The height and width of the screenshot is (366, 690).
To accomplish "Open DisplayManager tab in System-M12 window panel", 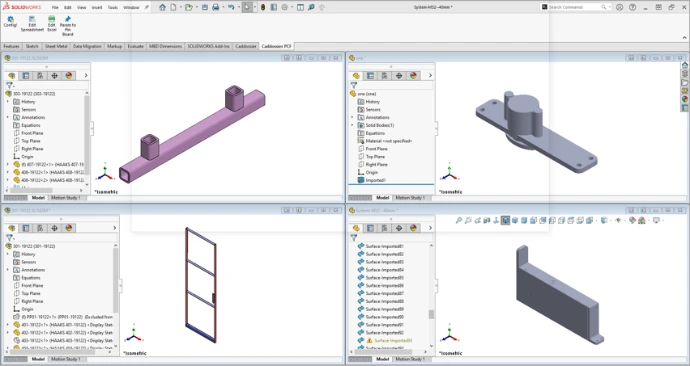I will point(413,228).
